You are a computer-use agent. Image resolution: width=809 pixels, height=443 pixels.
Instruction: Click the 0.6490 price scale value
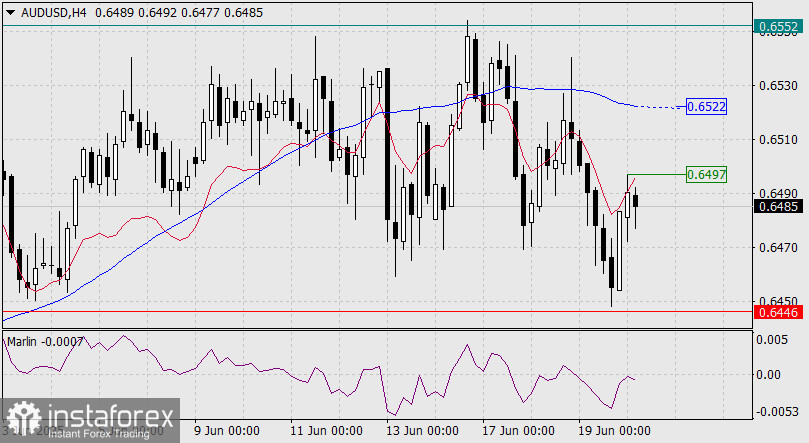pyautogui.click(x=778, y=193)
